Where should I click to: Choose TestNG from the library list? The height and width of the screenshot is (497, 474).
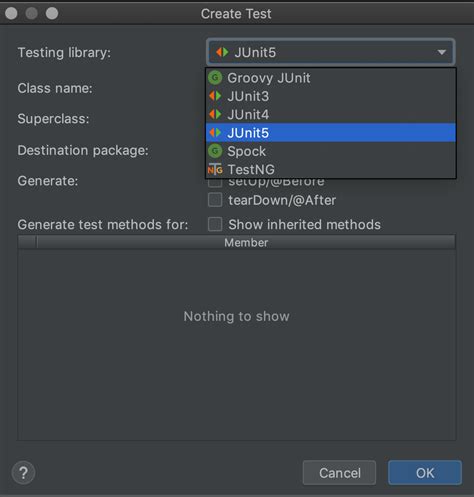(x=331, y=170)
